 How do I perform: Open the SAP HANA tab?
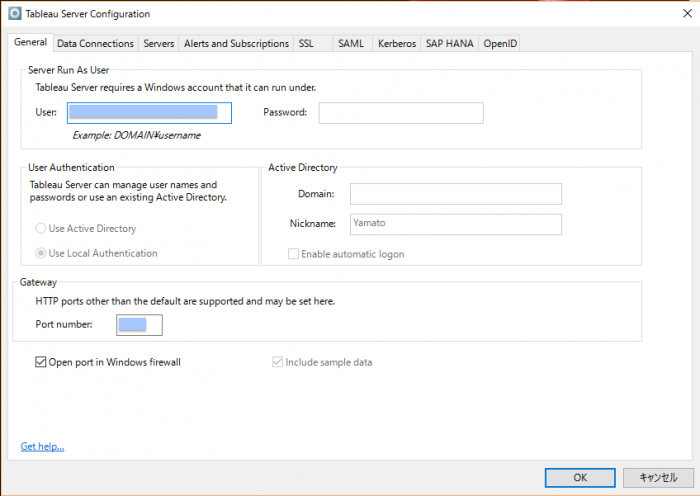[x=450, y=43]
